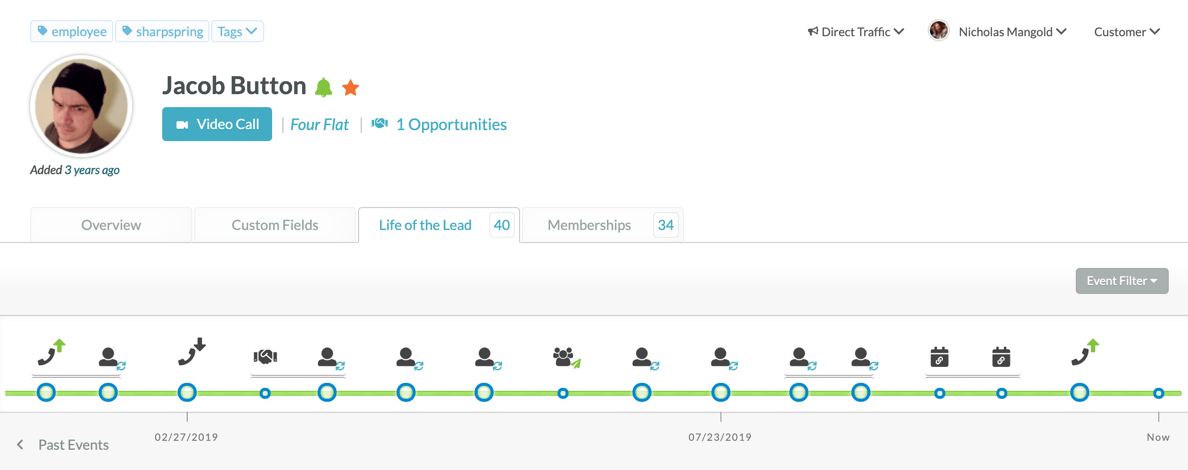
Task: Open the Memberships tab
Action: tap(589, 225)
